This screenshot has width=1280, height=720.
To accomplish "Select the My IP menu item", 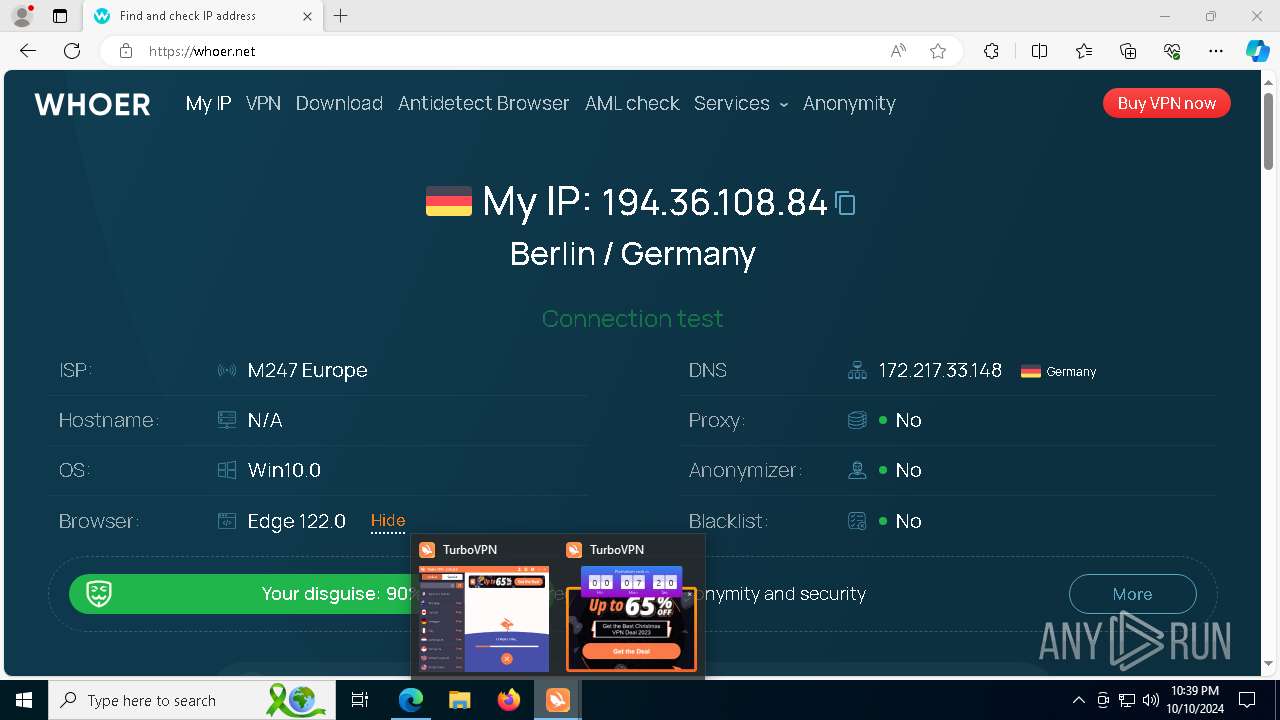I will (208, 103).
